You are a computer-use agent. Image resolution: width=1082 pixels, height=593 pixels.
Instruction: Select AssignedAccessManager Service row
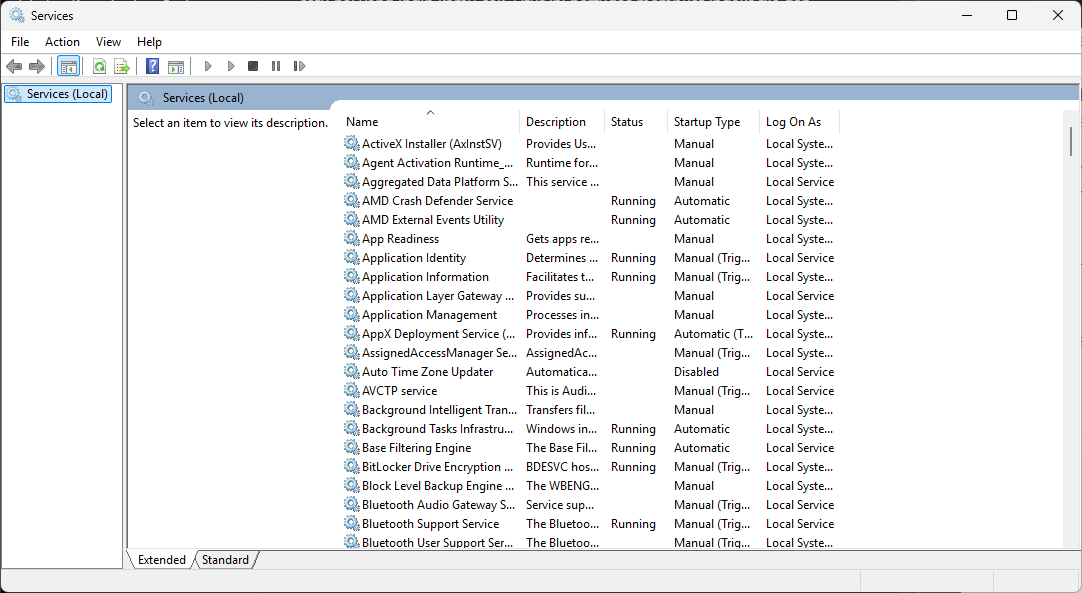(591, 353)
